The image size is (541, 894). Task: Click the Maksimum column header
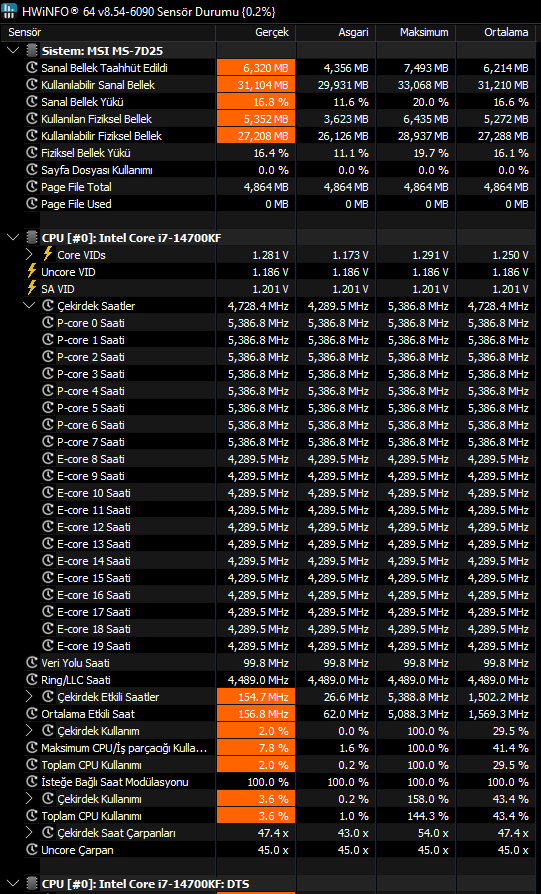[416, 32]
